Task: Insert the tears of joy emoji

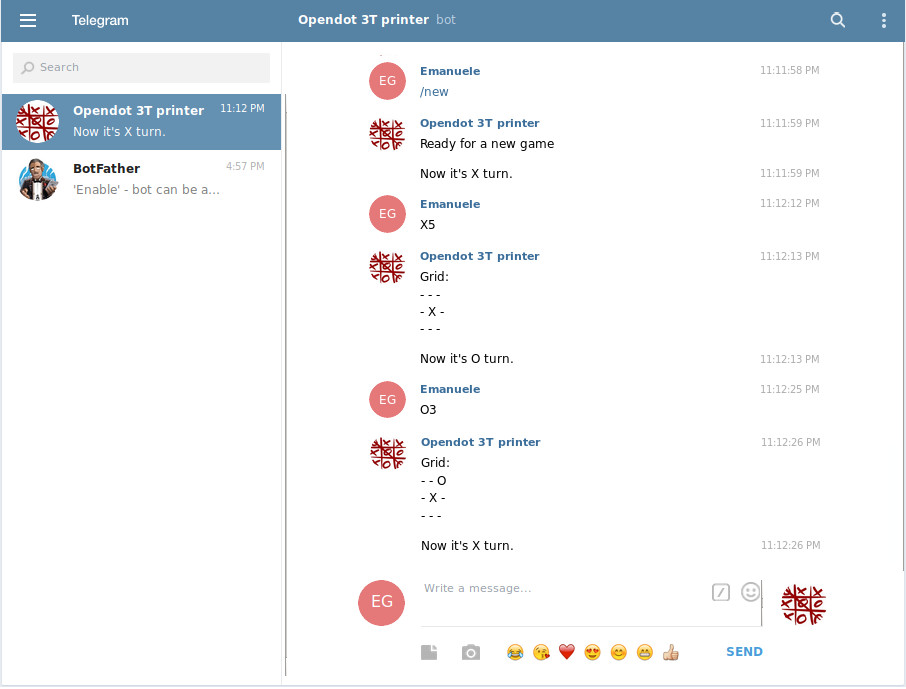Action: tap(515, 653)
